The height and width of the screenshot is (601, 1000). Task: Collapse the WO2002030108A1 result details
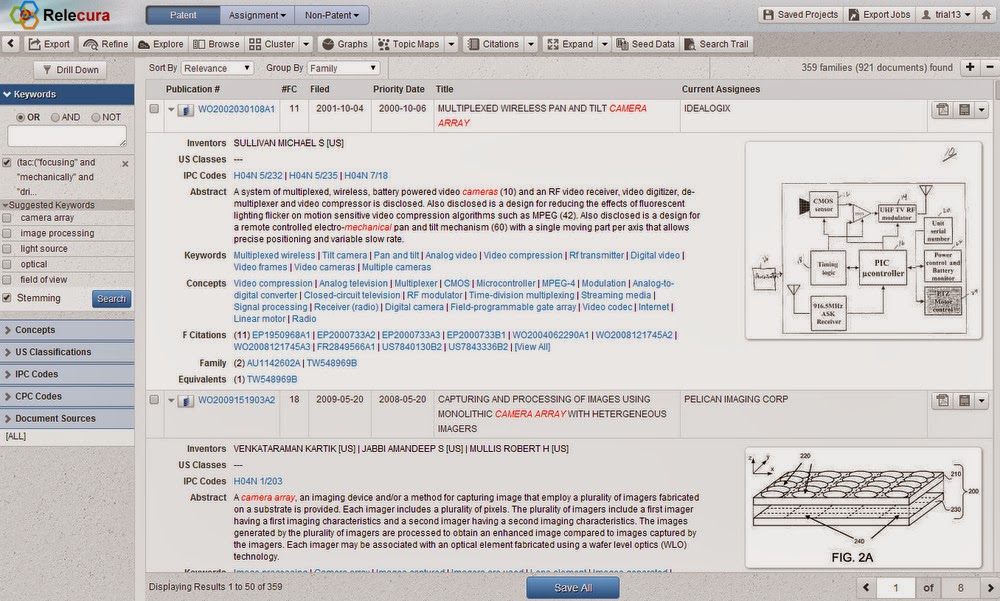tap(171, 109)
